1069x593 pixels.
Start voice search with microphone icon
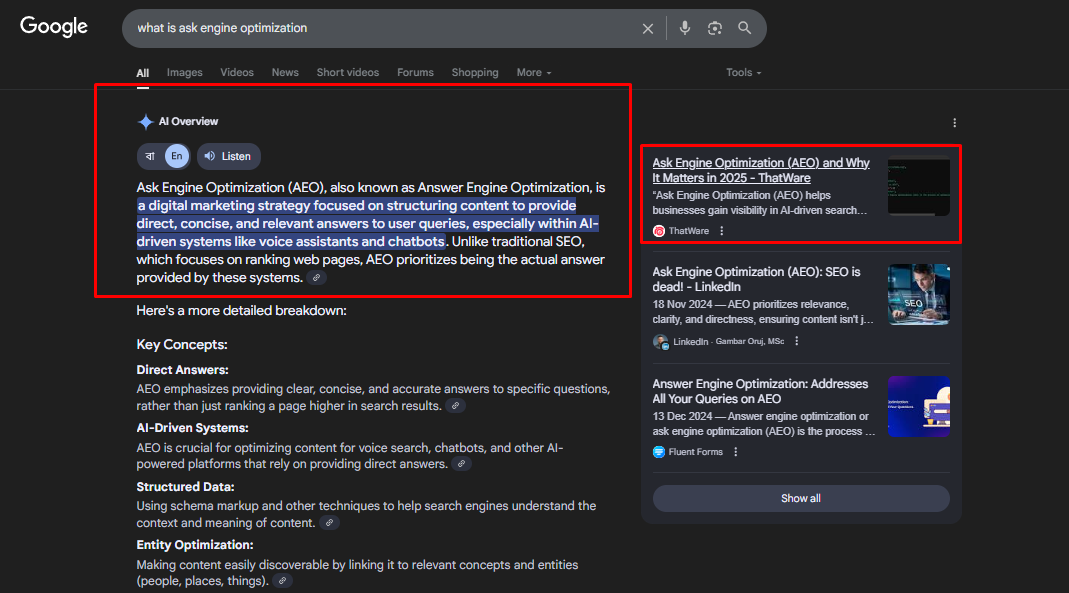[684, 28]
